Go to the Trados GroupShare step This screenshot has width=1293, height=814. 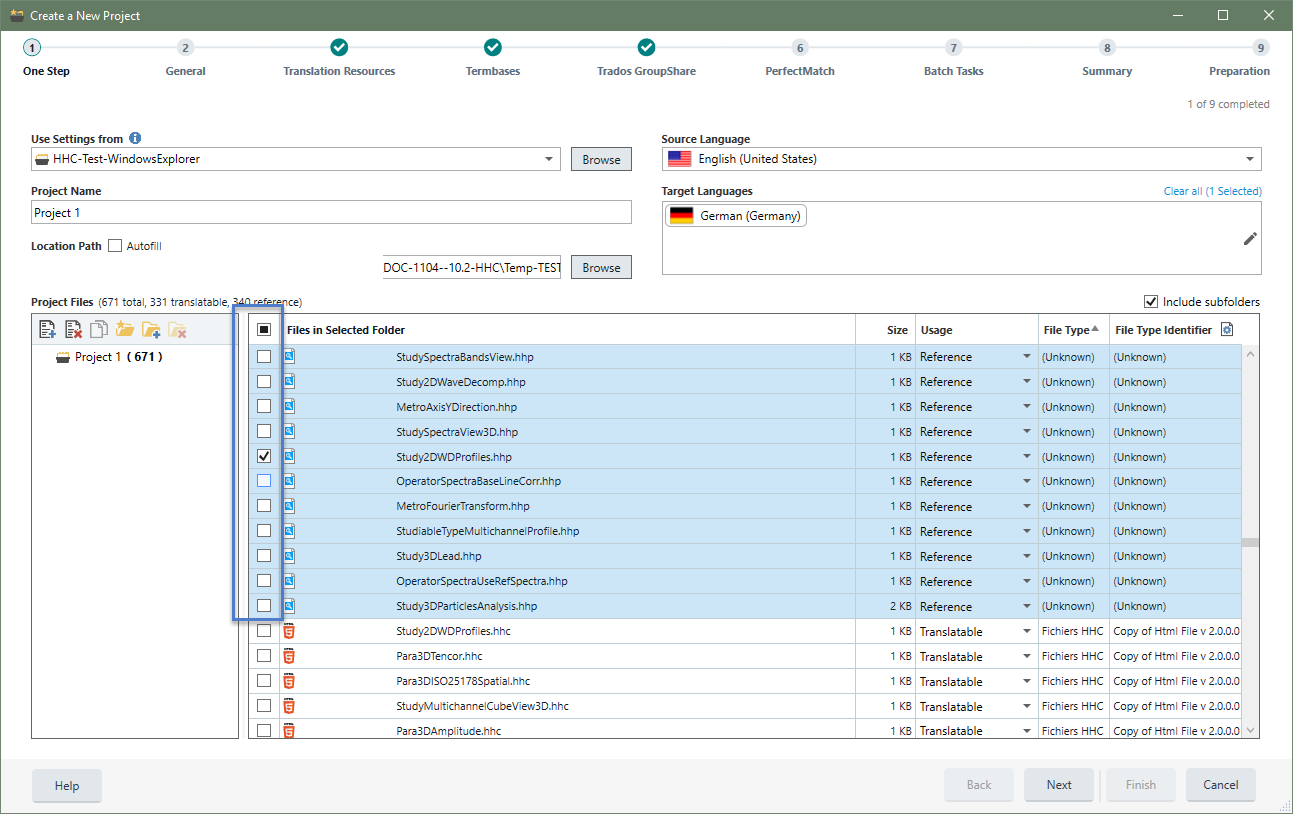pyautogui.click(x=646, y=59)
